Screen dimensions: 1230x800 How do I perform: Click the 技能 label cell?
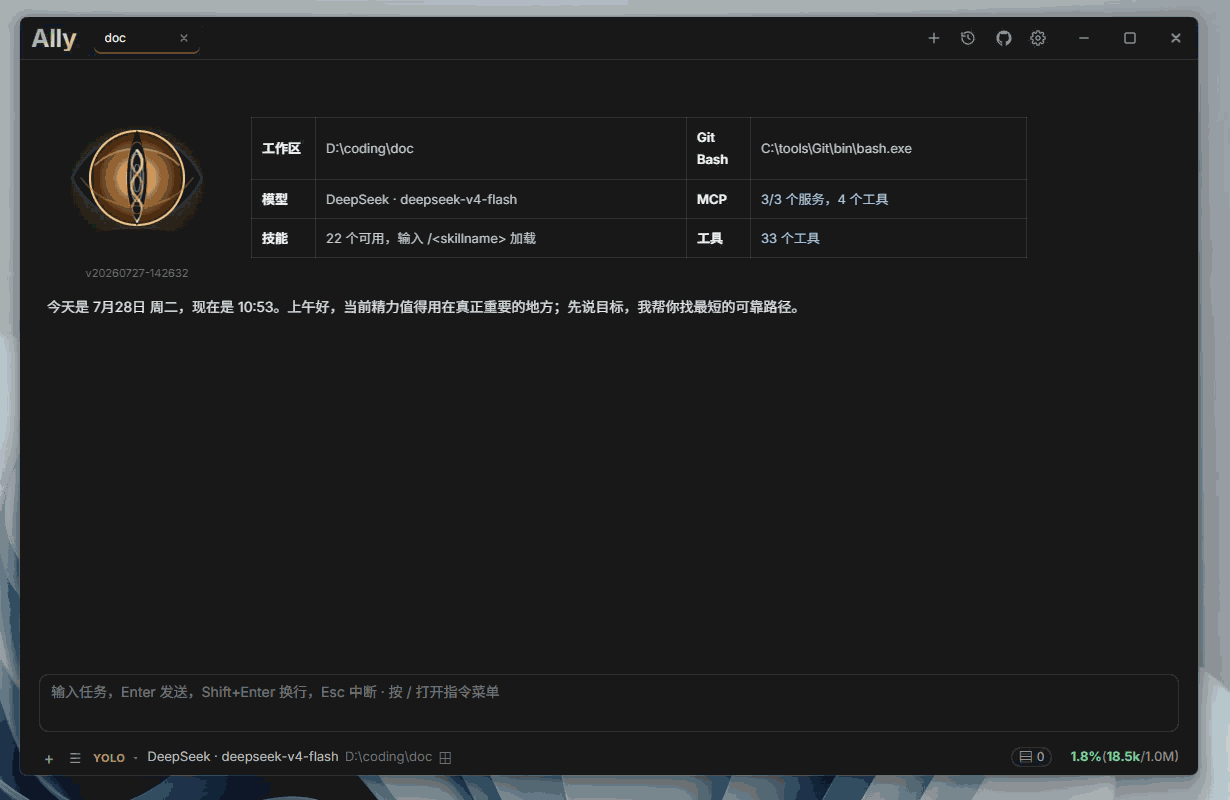pos(283,238)
